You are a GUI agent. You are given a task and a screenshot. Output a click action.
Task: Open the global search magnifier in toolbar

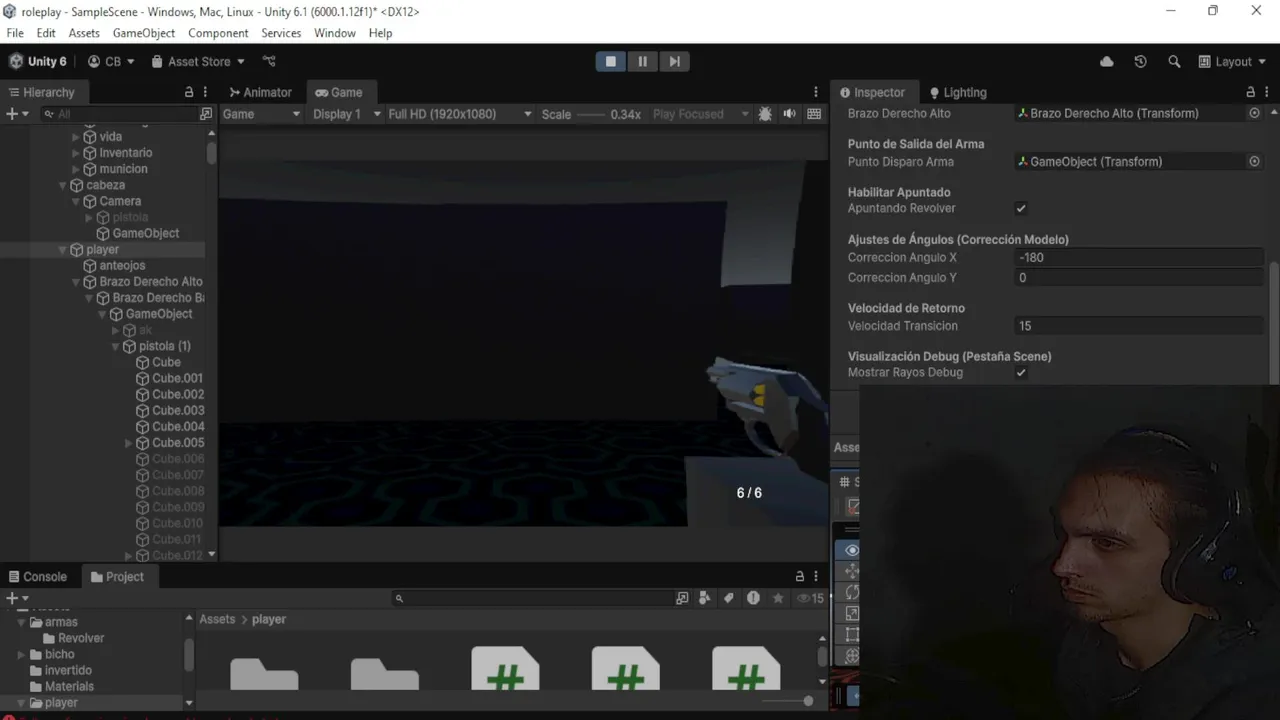pos(1174,61)
